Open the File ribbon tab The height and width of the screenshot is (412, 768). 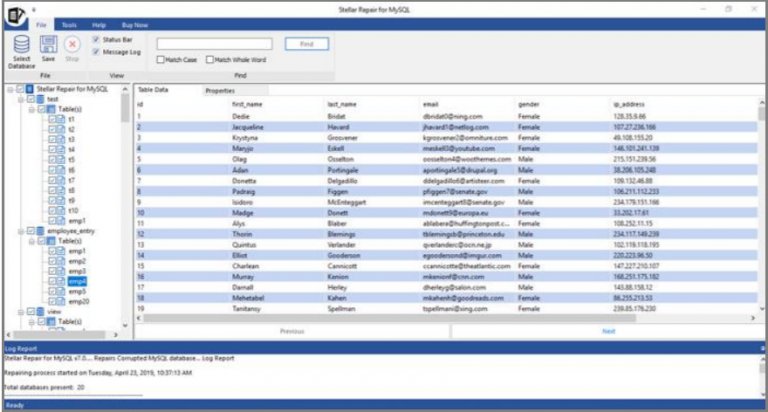[x=41, y=24]
